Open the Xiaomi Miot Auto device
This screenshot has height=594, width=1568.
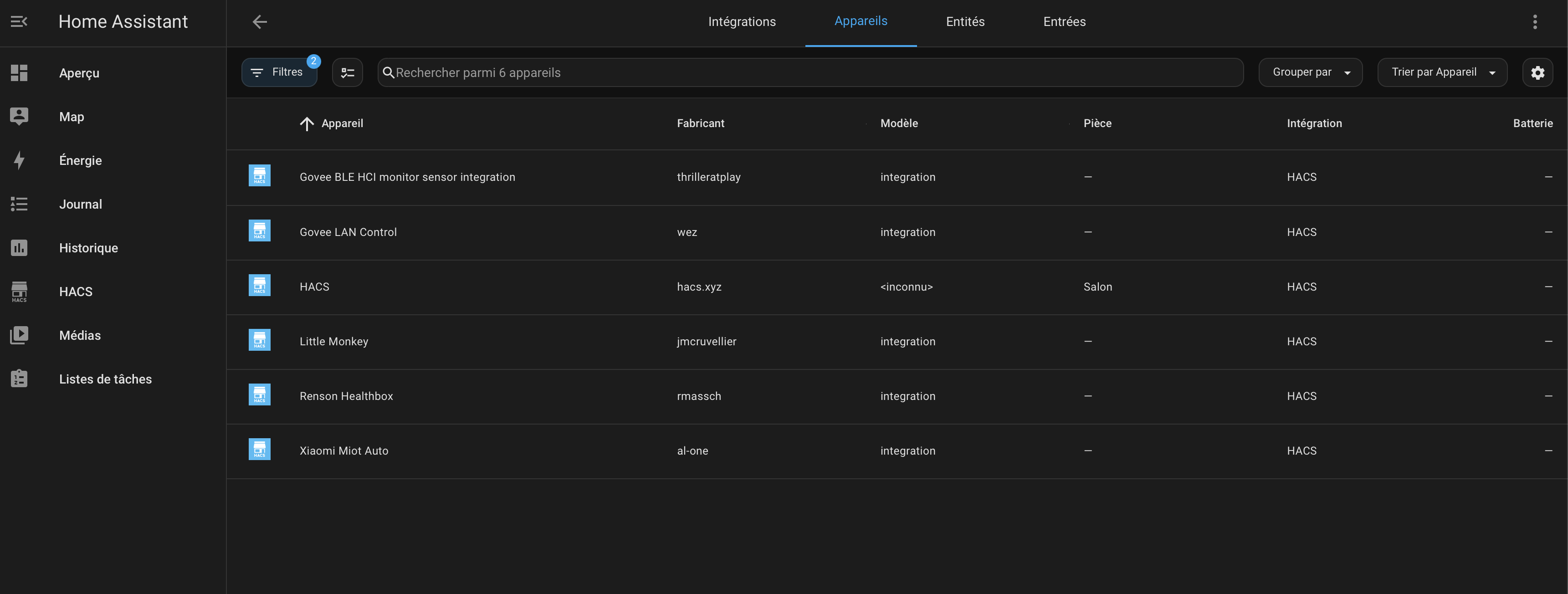coord(344,451)
